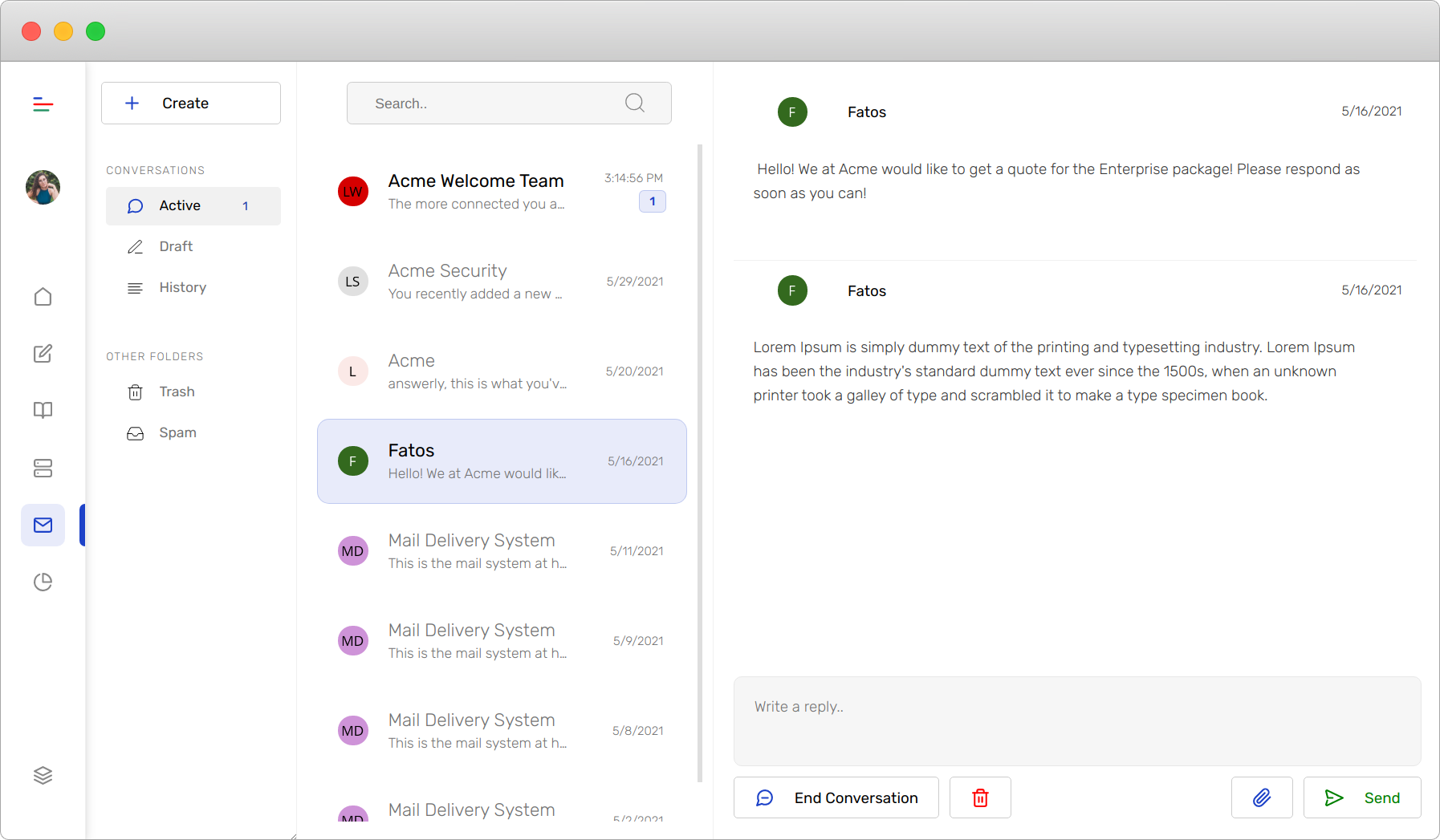Image resolution: width=1440 pixels, height=840 pixels.
Task: Switch to the Draft folder
Action: tap(175, 246)
